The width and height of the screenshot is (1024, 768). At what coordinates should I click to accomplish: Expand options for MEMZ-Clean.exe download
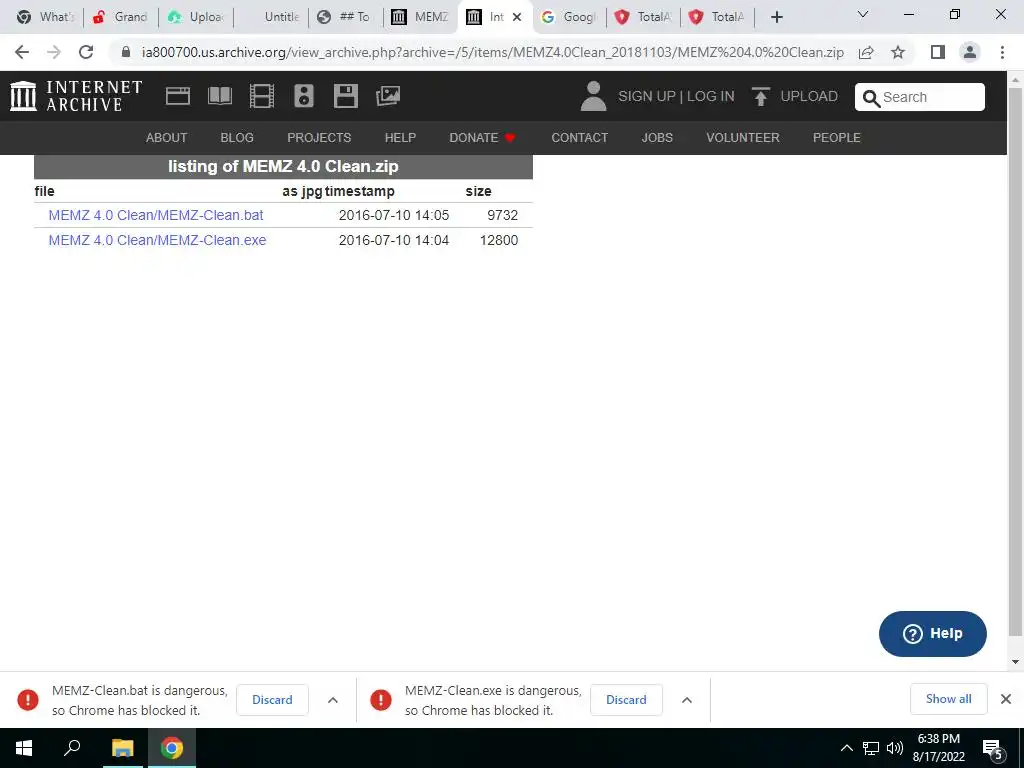(686, 700)
